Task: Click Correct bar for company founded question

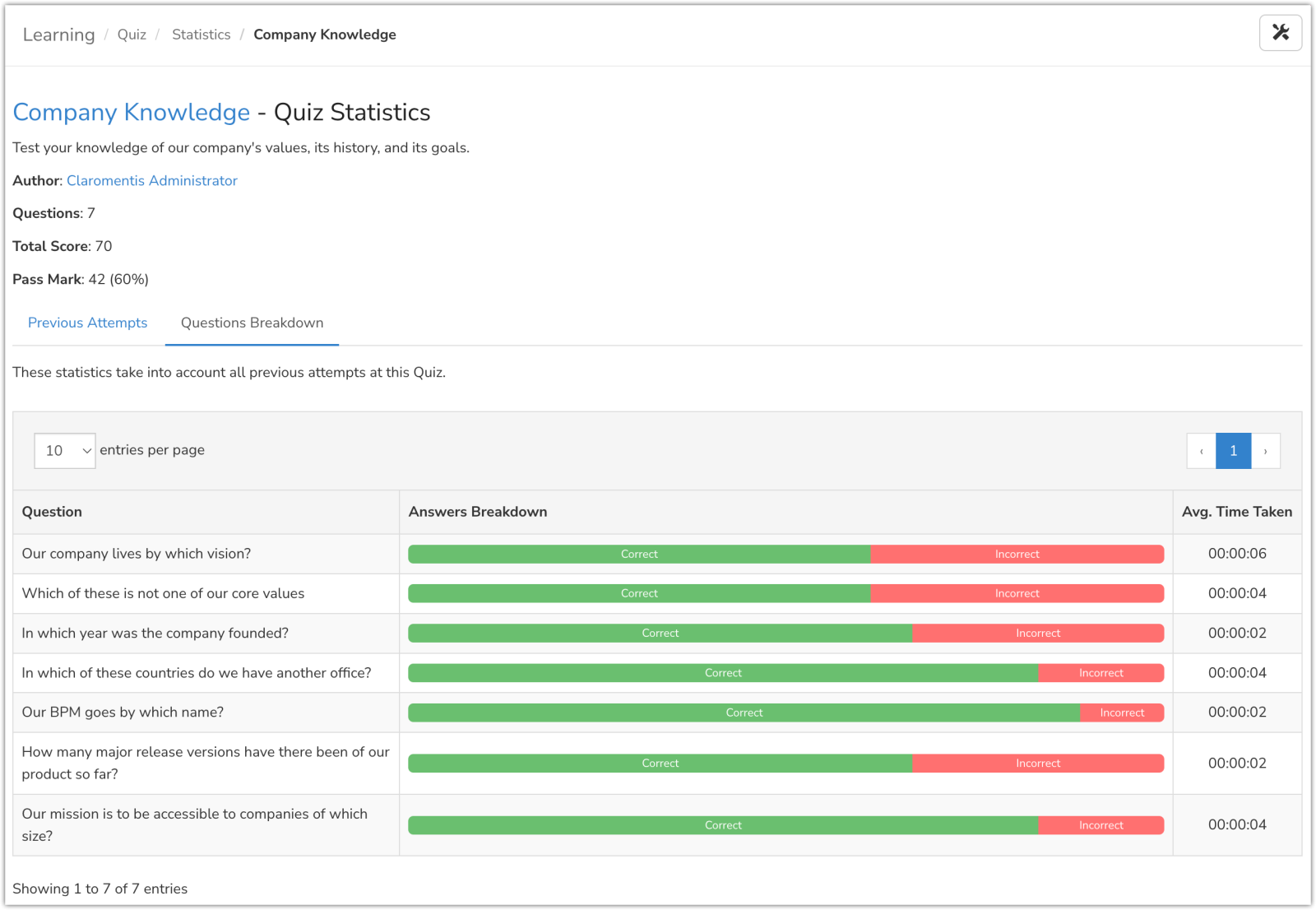Action: [x=660, y=634]
